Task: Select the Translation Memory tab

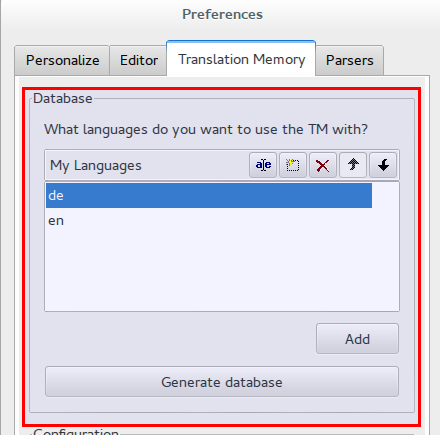Action: coord(241,59)
